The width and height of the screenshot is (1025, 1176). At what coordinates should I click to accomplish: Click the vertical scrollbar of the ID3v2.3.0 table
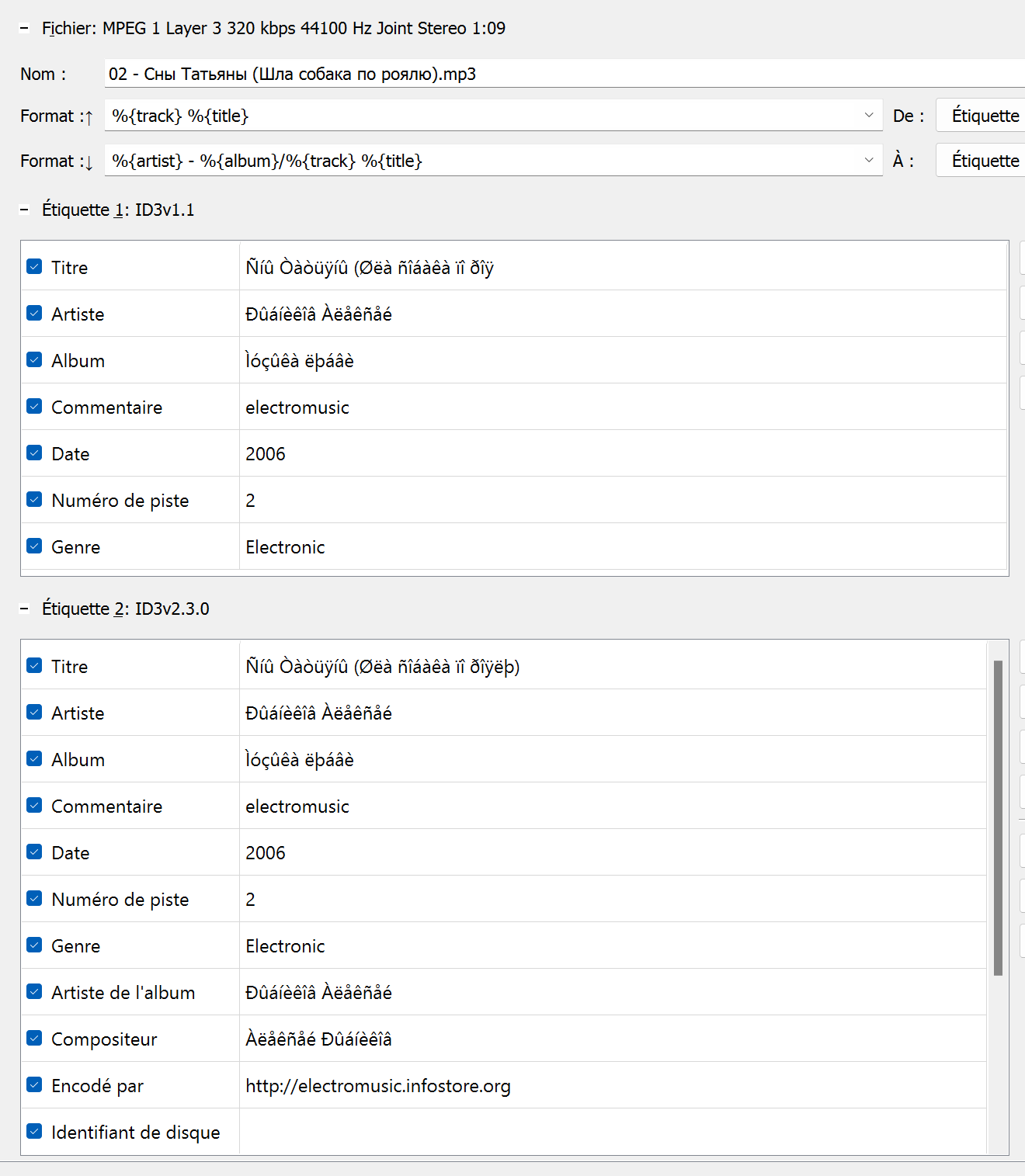click(998, 817)
